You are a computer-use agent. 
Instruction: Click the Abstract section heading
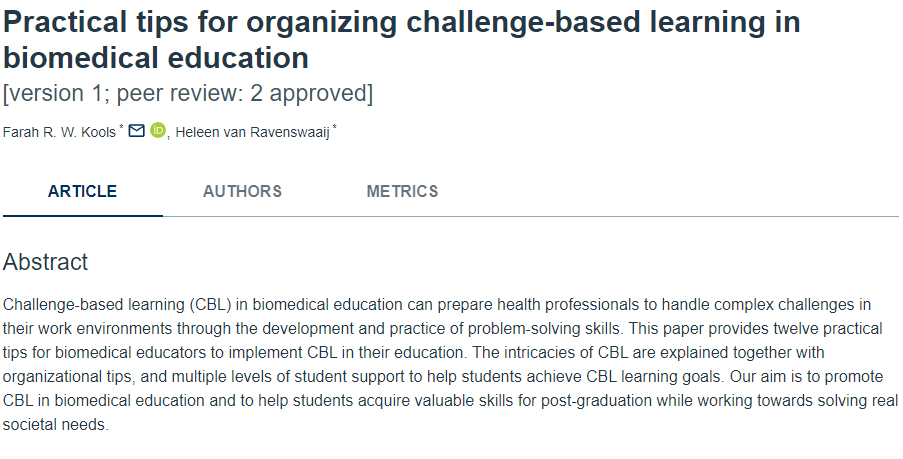[45, 262]
